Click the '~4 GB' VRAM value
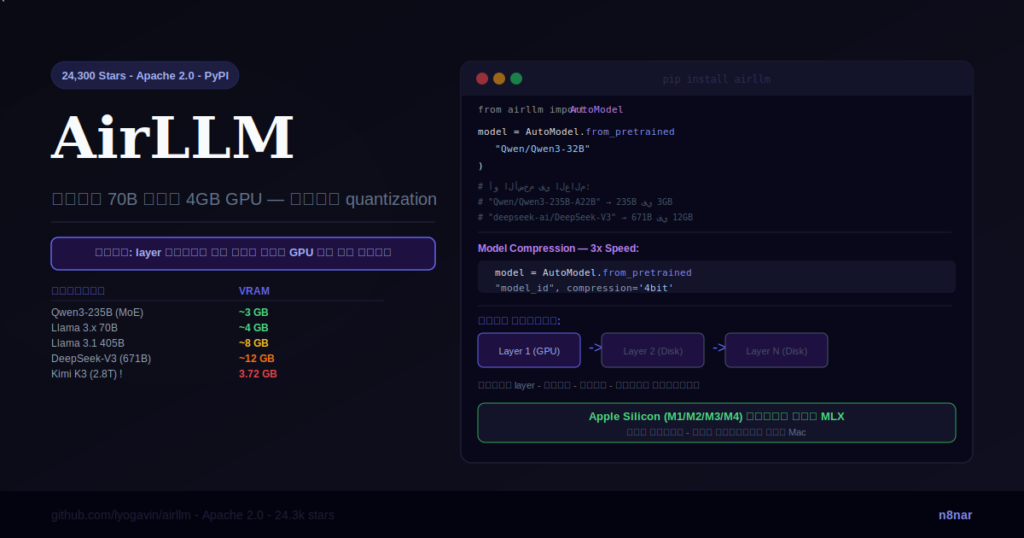 tap(253, 328)
